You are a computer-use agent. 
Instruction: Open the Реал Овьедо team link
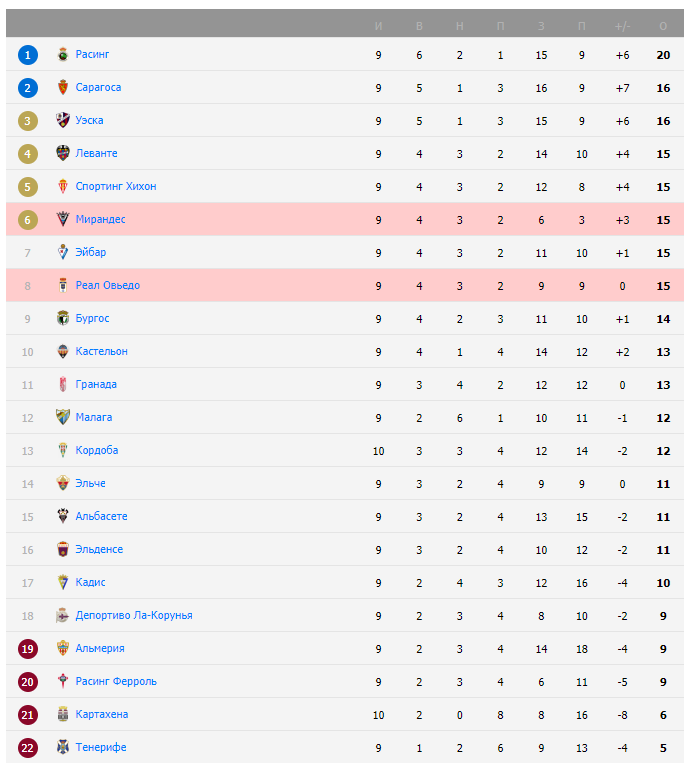(107, 285)
